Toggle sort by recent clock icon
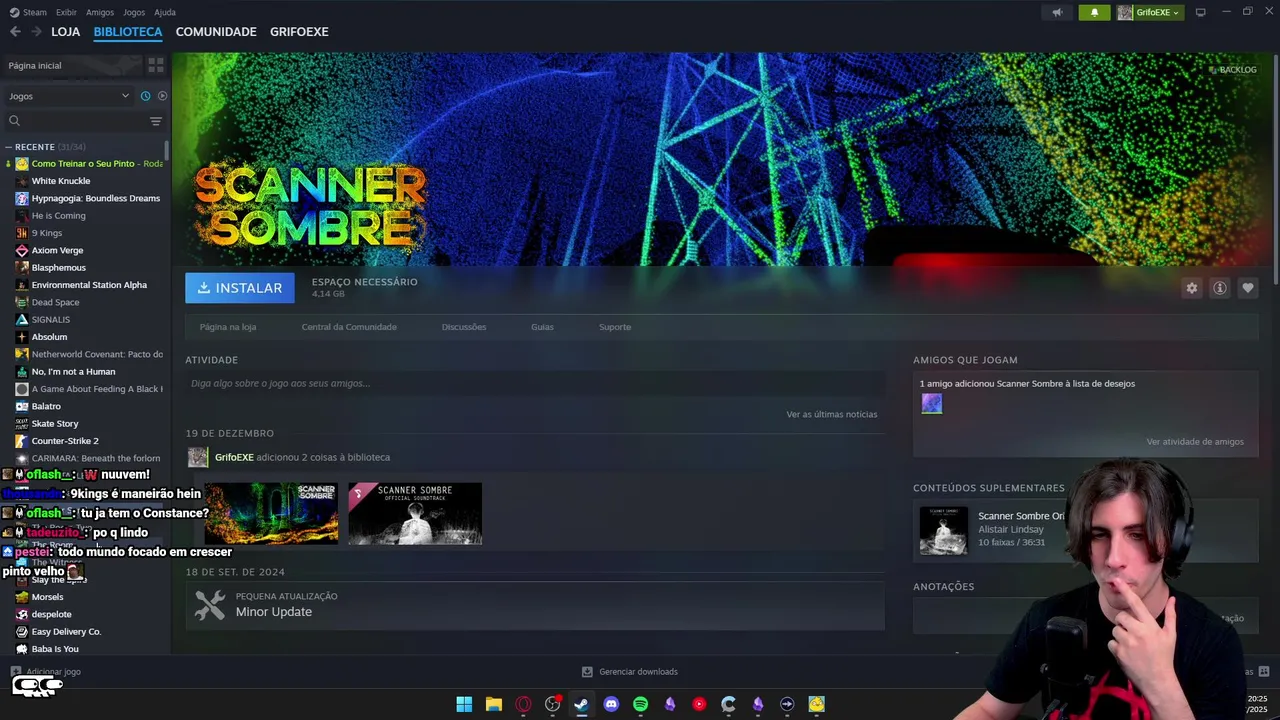 coord(145,96)
